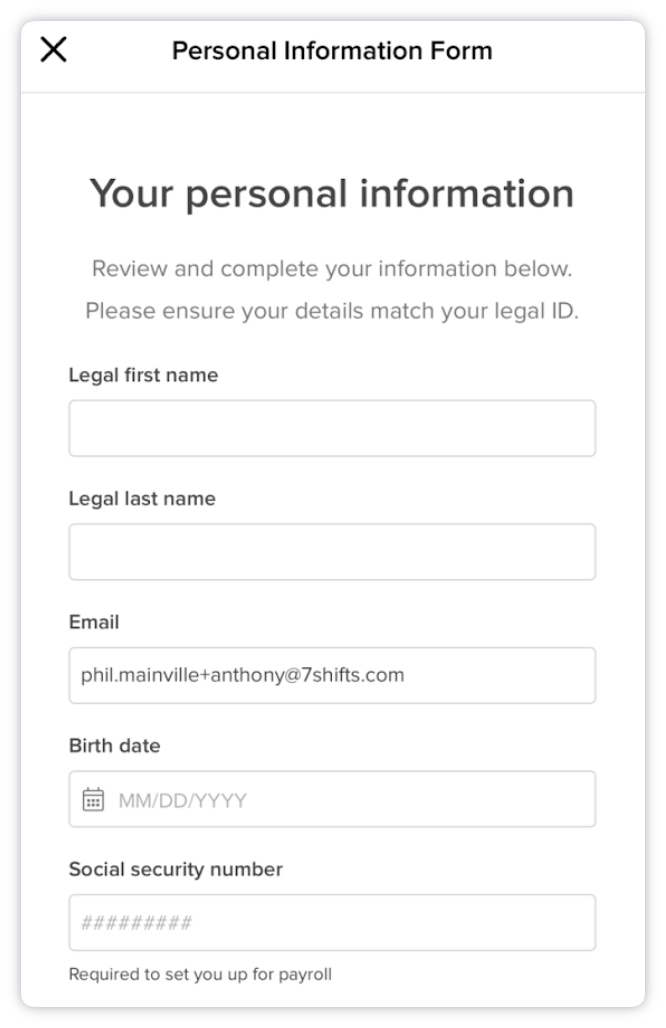This screenshot has width=666, height=1028.
Task: Click the ######### placeholder in SSN field
Action: coord(136,923)
